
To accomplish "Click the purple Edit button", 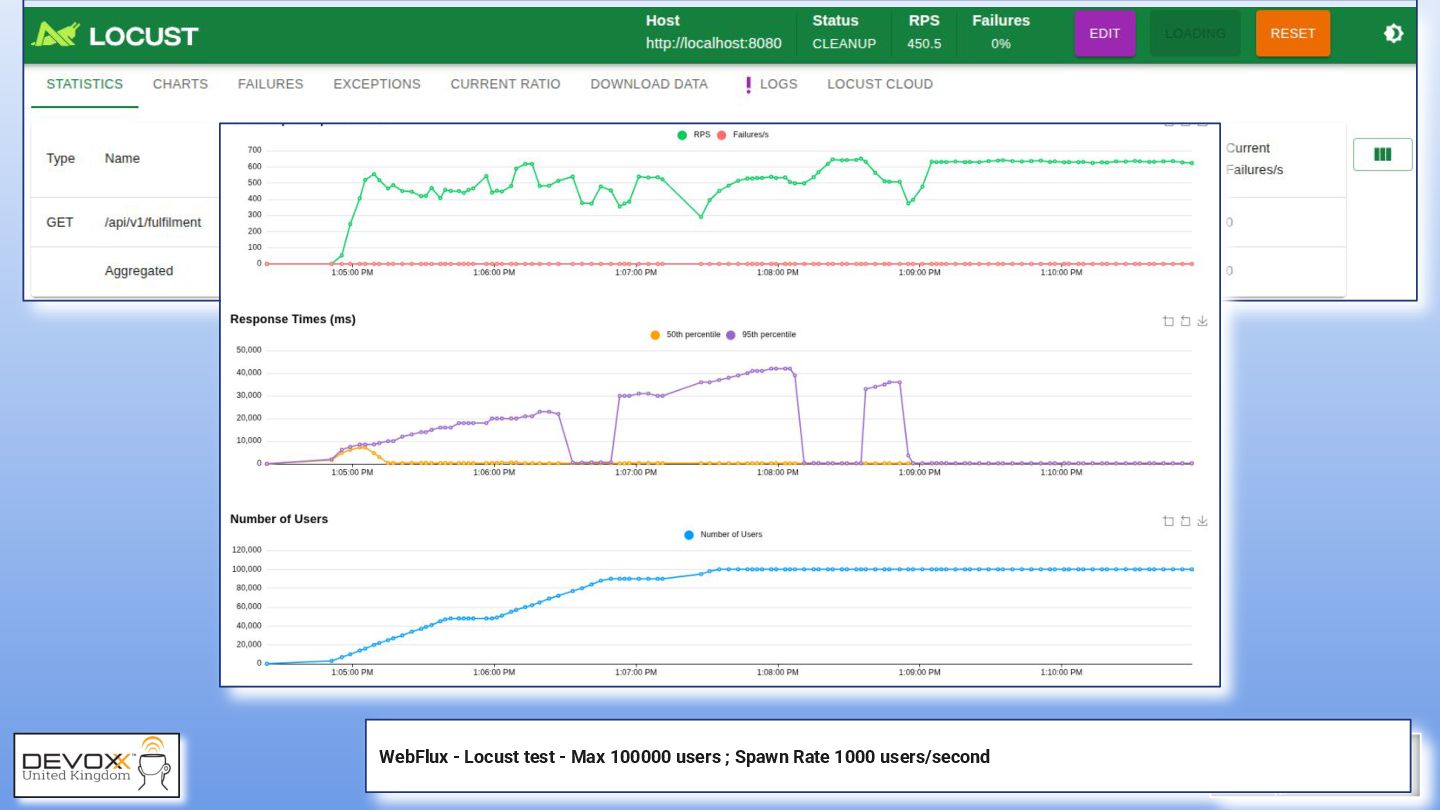I will point(1104,34).
